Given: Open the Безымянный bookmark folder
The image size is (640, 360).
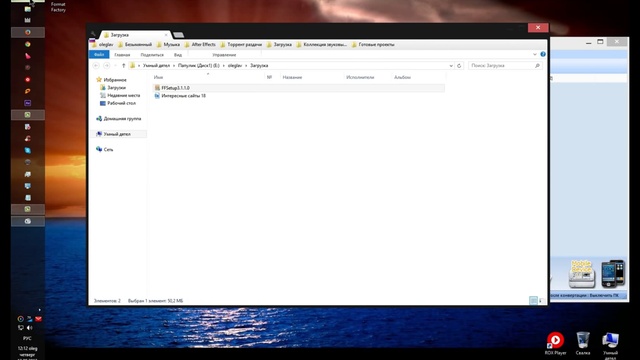Looking at the screenshot, I should tap(135, 44).
